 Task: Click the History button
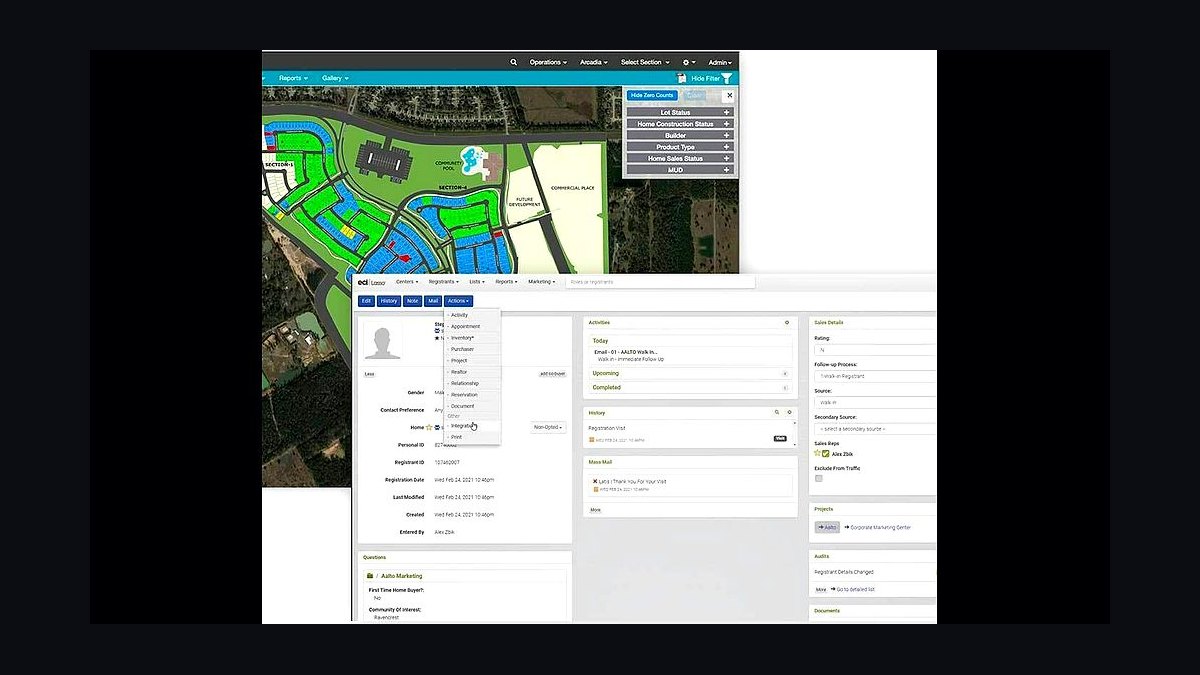click(389, 301)
